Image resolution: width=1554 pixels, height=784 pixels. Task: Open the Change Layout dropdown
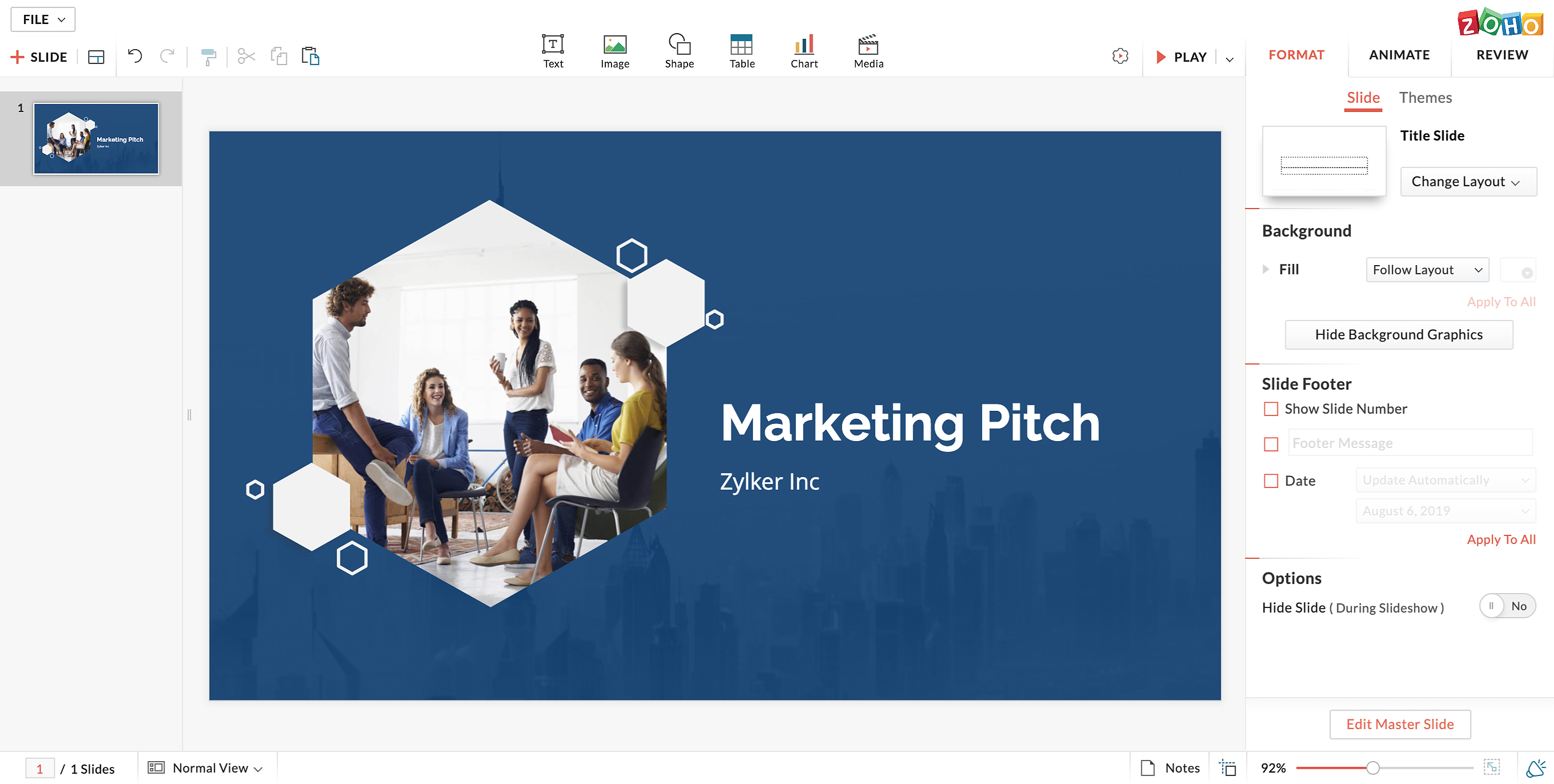[x=1468, y=182]
